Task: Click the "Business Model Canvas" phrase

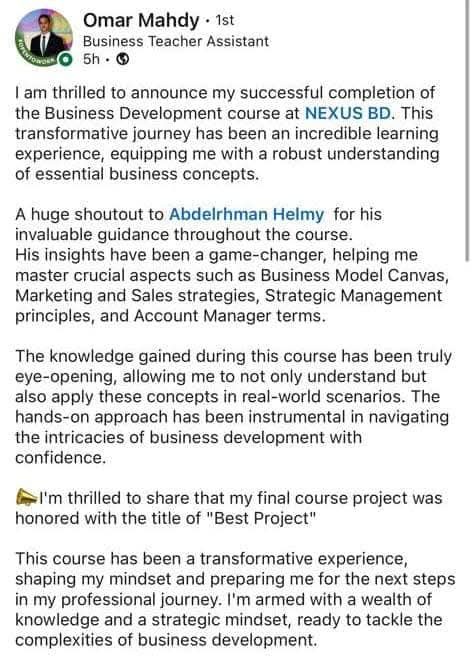Action: 353,275
